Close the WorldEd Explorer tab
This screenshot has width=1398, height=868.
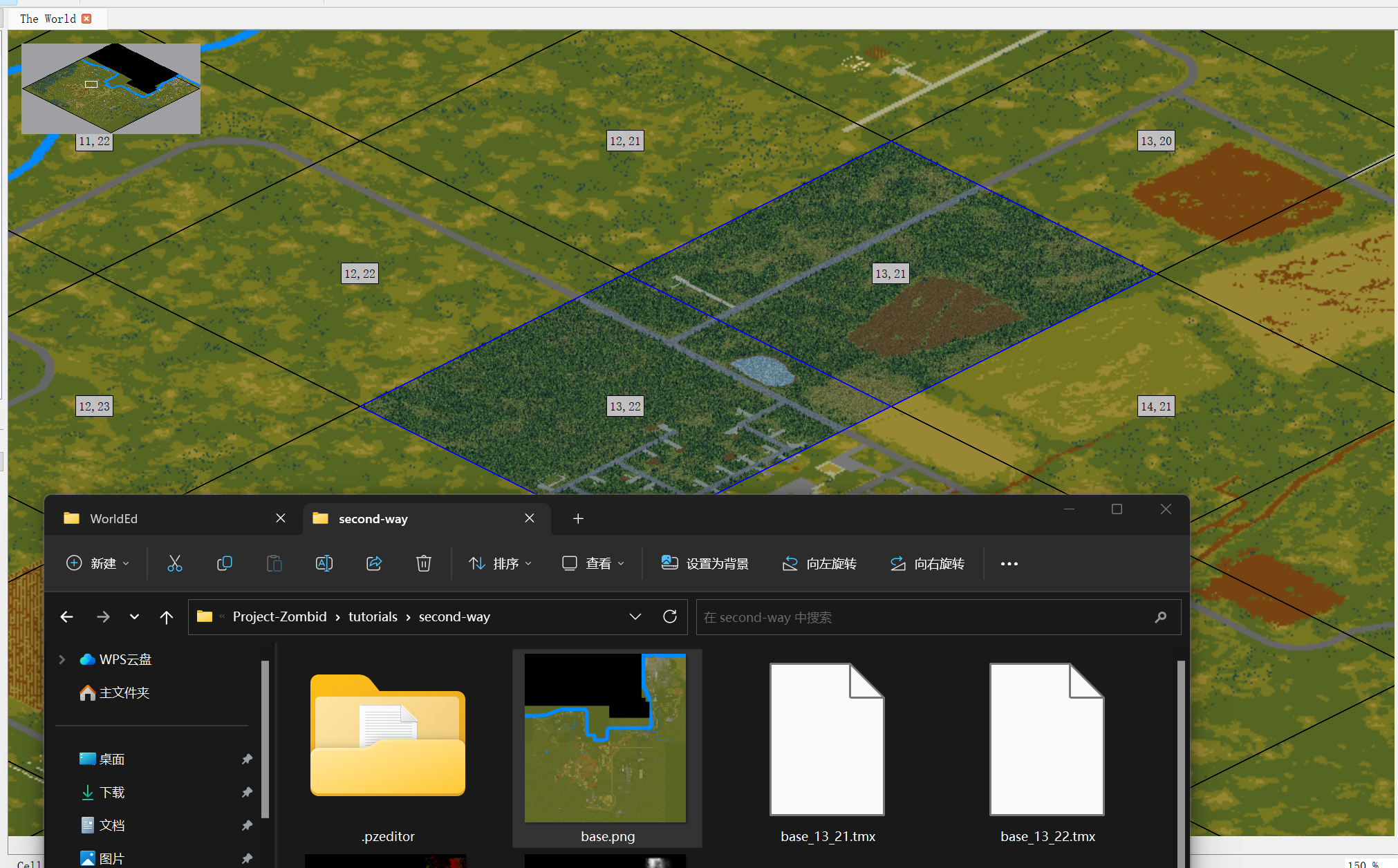pos(281,518)
